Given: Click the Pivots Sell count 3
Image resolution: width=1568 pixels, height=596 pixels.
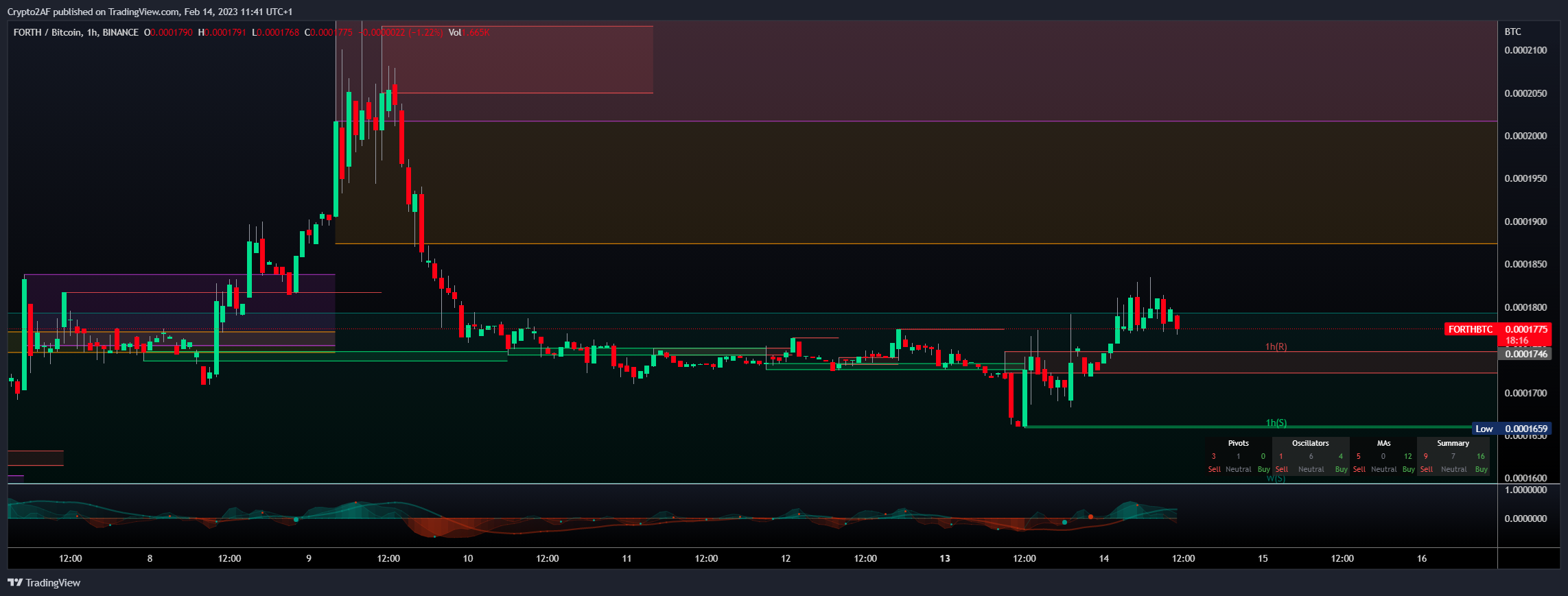Looking at the screenshot, I should 1214,456.
